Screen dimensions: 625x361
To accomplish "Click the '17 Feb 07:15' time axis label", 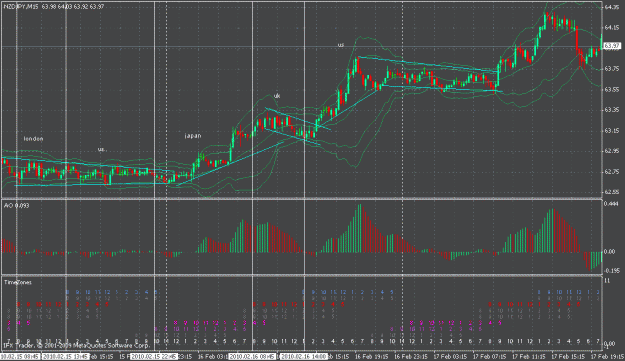I will (x=489, y=356).
